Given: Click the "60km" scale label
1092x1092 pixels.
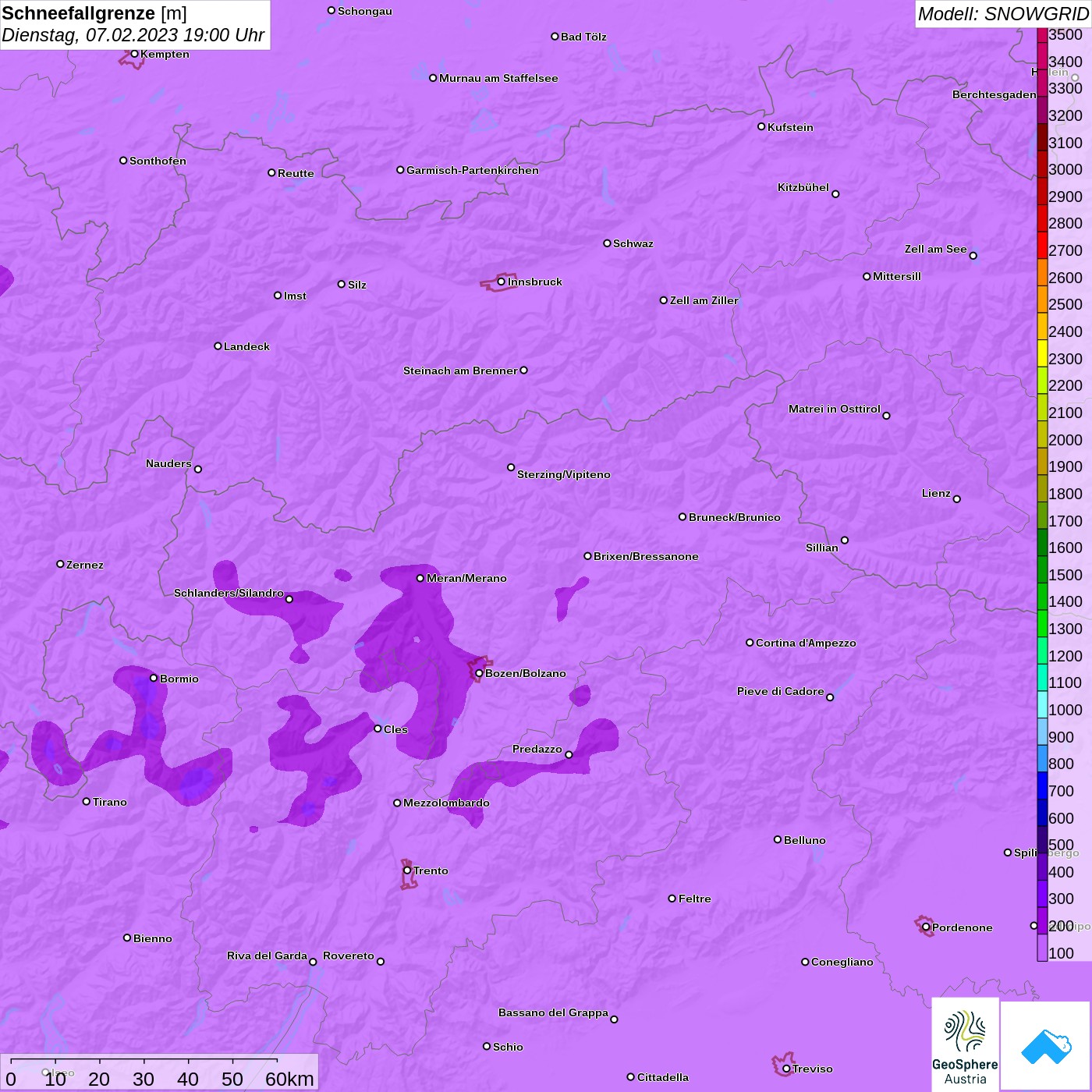Looking at the screenshot, I should 289,1079.
